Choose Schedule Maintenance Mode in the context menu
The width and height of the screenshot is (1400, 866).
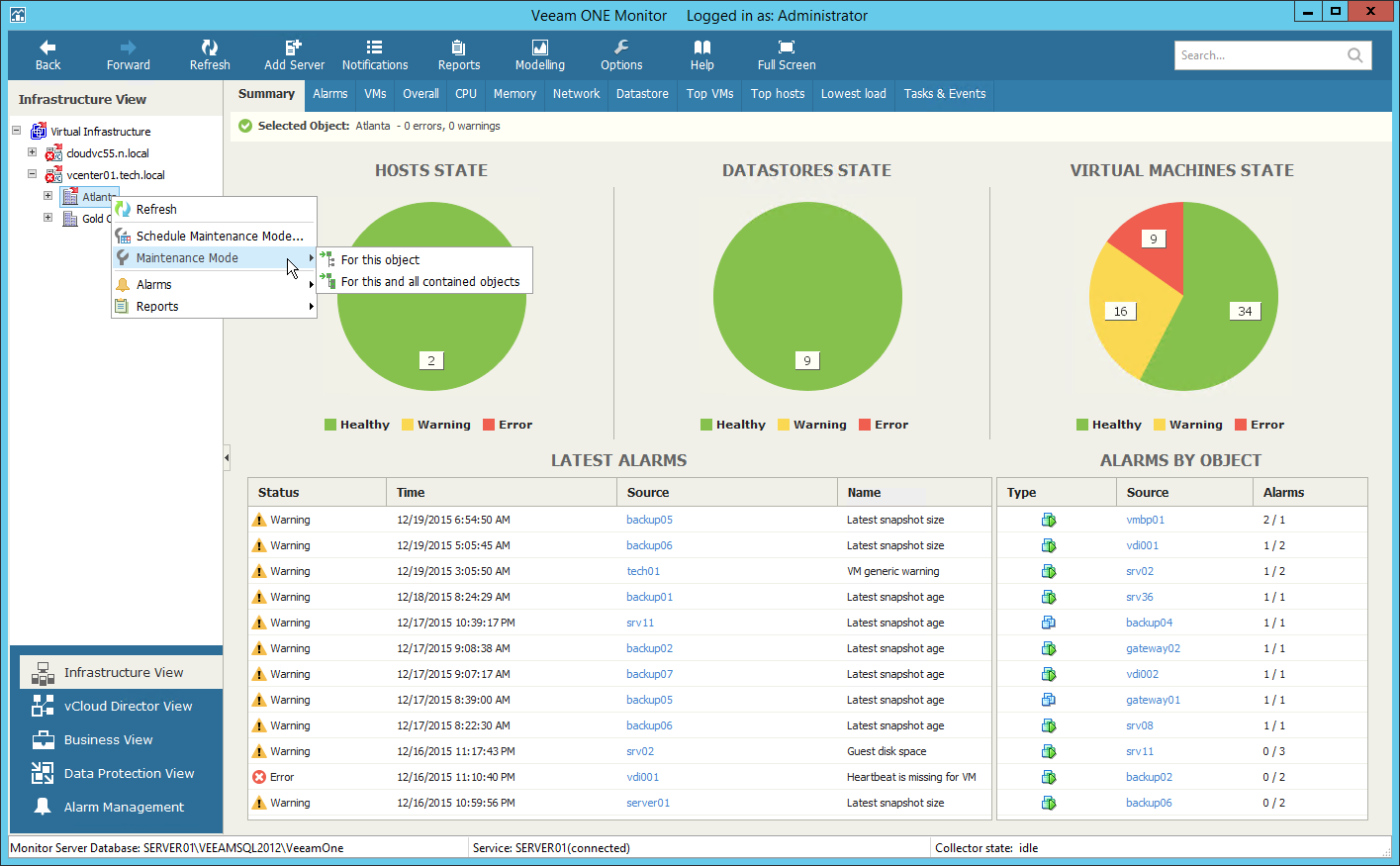click(x=215, y=237)
